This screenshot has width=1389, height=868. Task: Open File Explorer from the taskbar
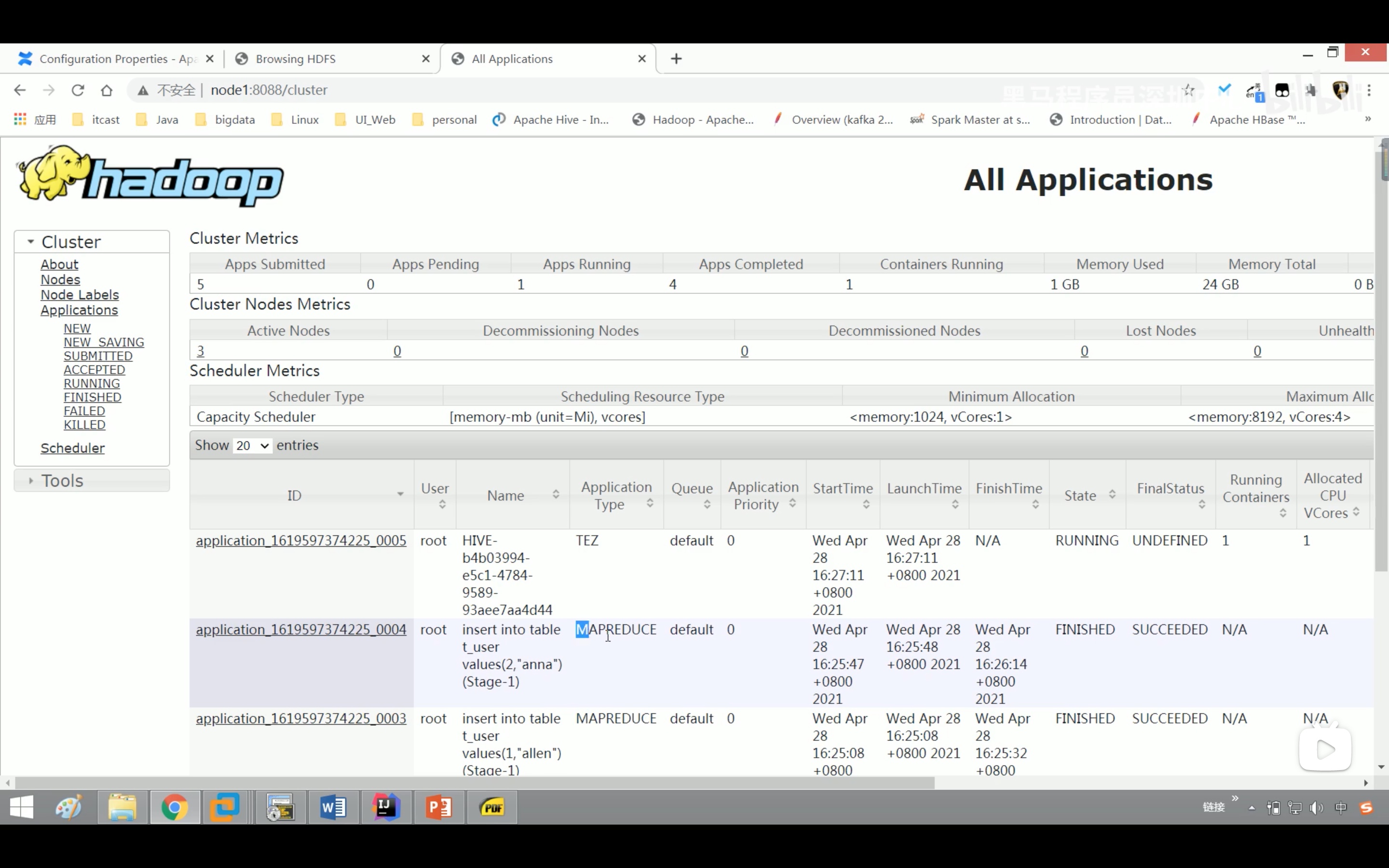coord(122,807)
